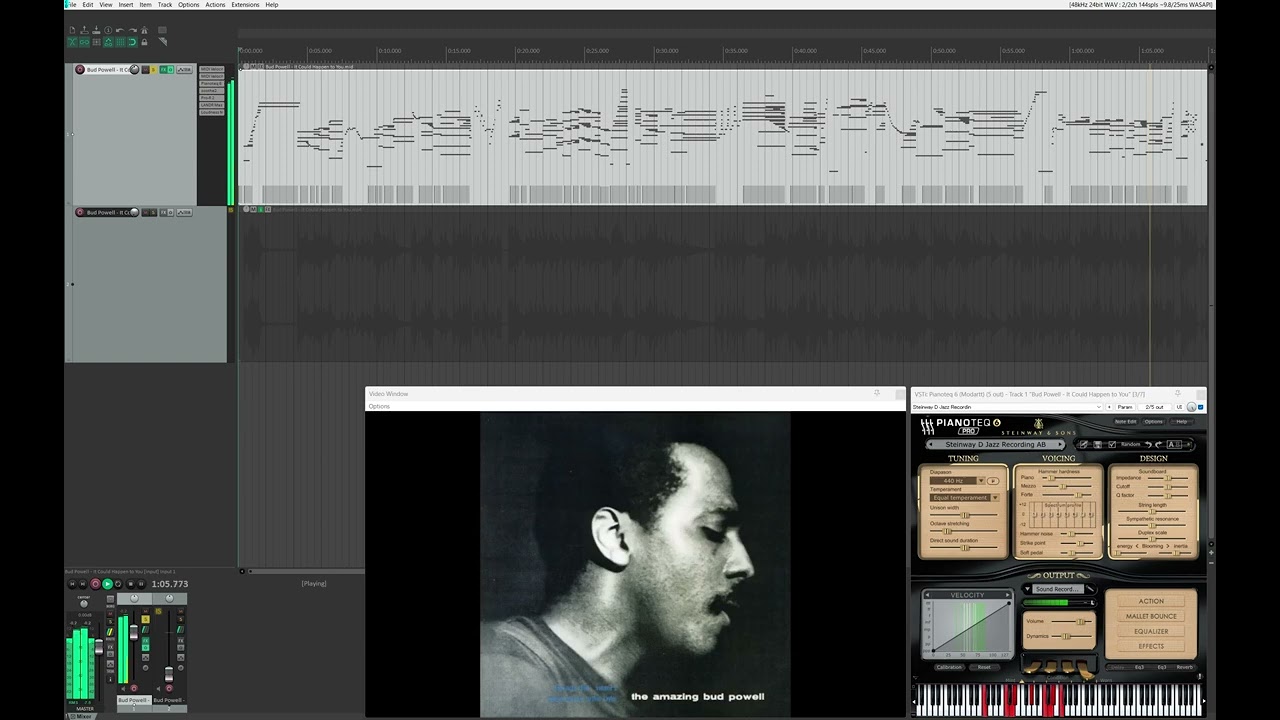Click the New project toolbar icon
Image resolution: width=1280 pixels, height=720 pixels.
coord(73,30)
